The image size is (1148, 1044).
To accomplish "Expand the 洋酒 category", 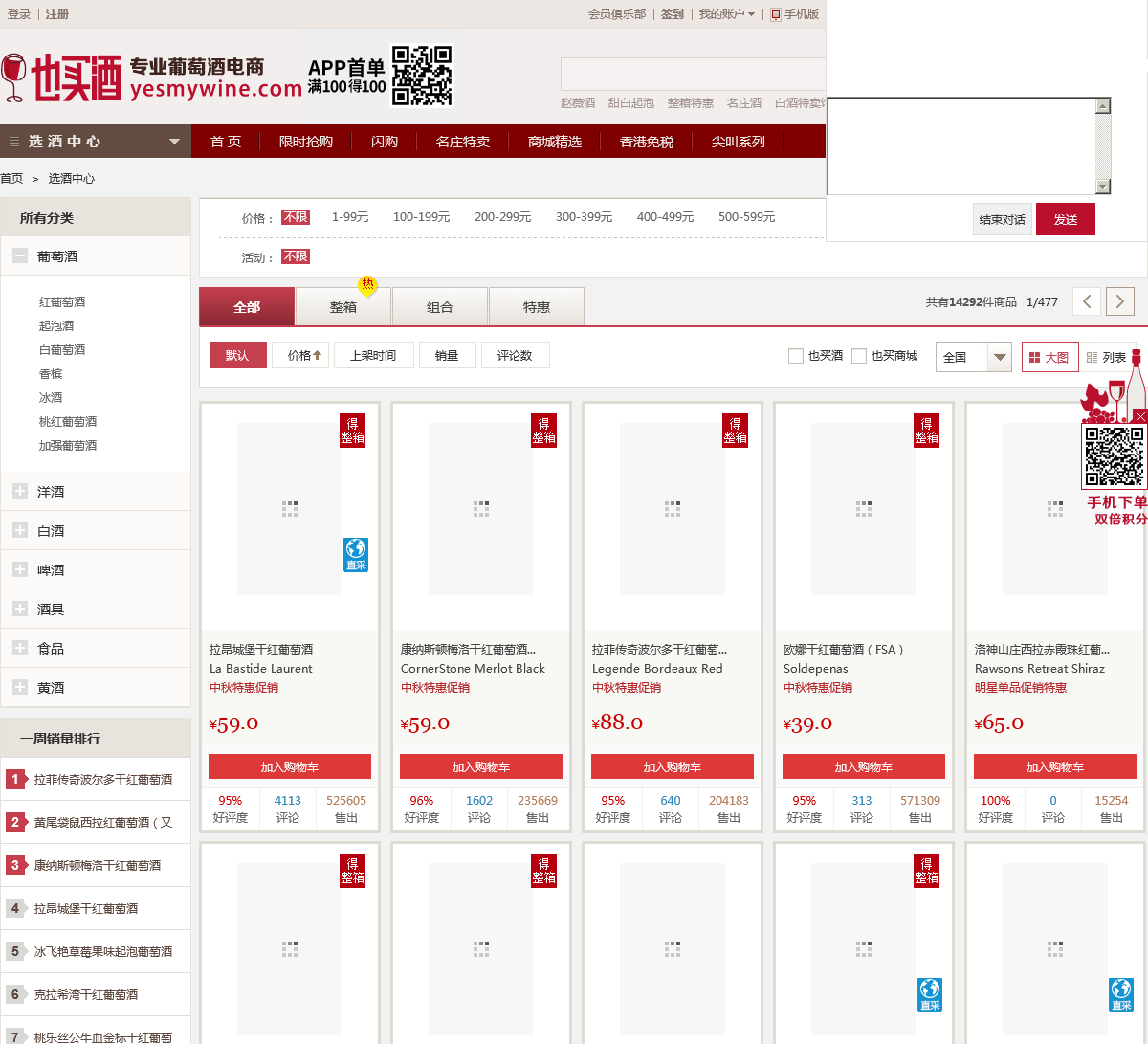I will [x=19, y=491].
